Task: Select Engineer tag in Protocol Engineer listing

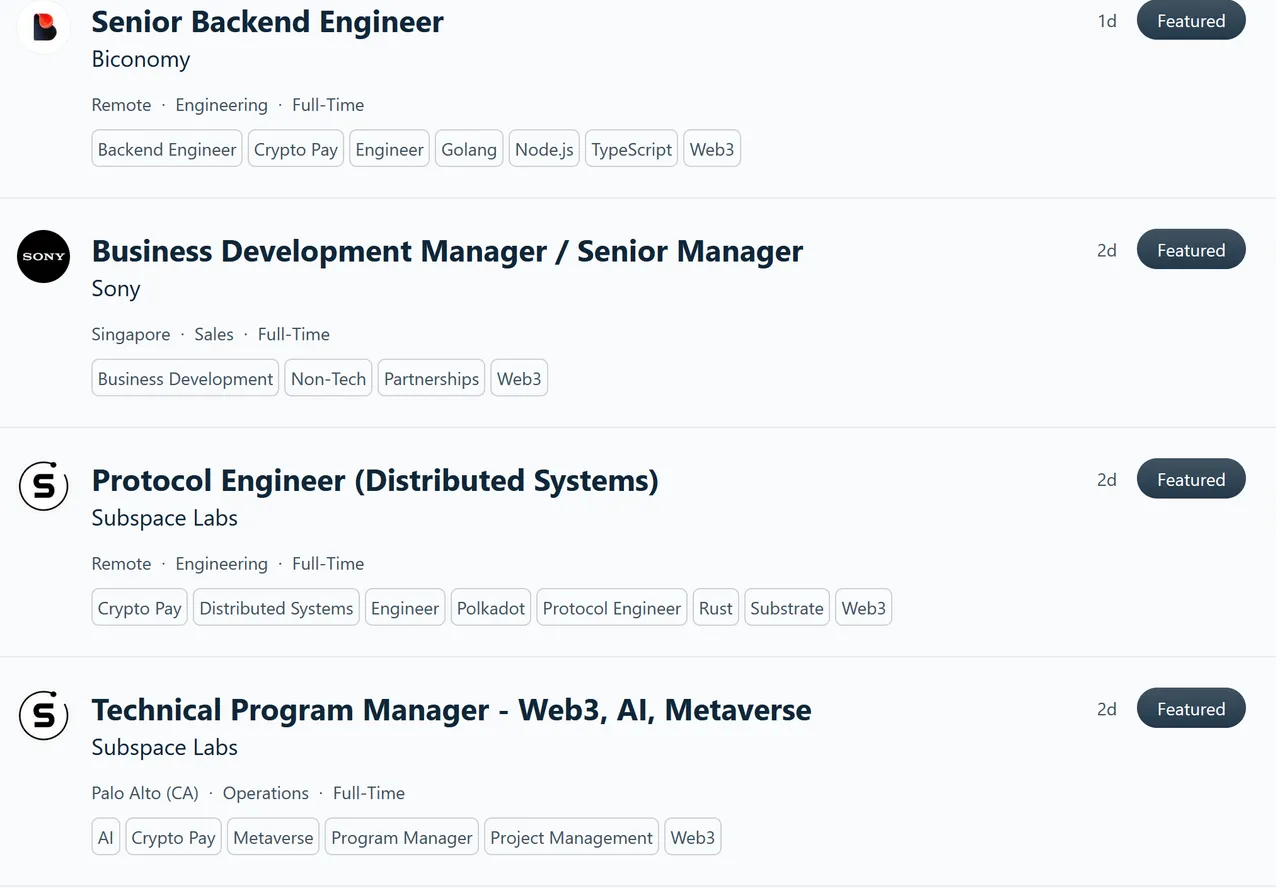Action: click(405, 608)
